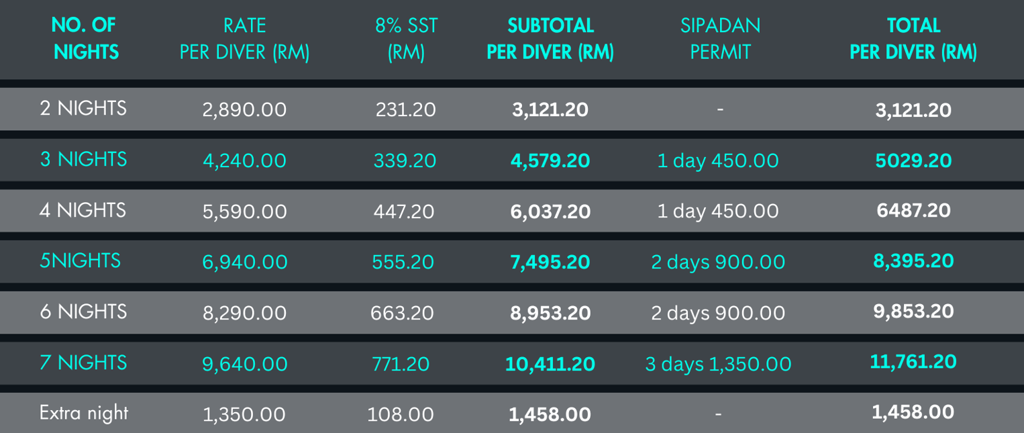Image resolution: width=1024 pixels, height=433 pixels.
Task: Click the "2 NIGHTS" row label
Action: (x=83, y=108)
